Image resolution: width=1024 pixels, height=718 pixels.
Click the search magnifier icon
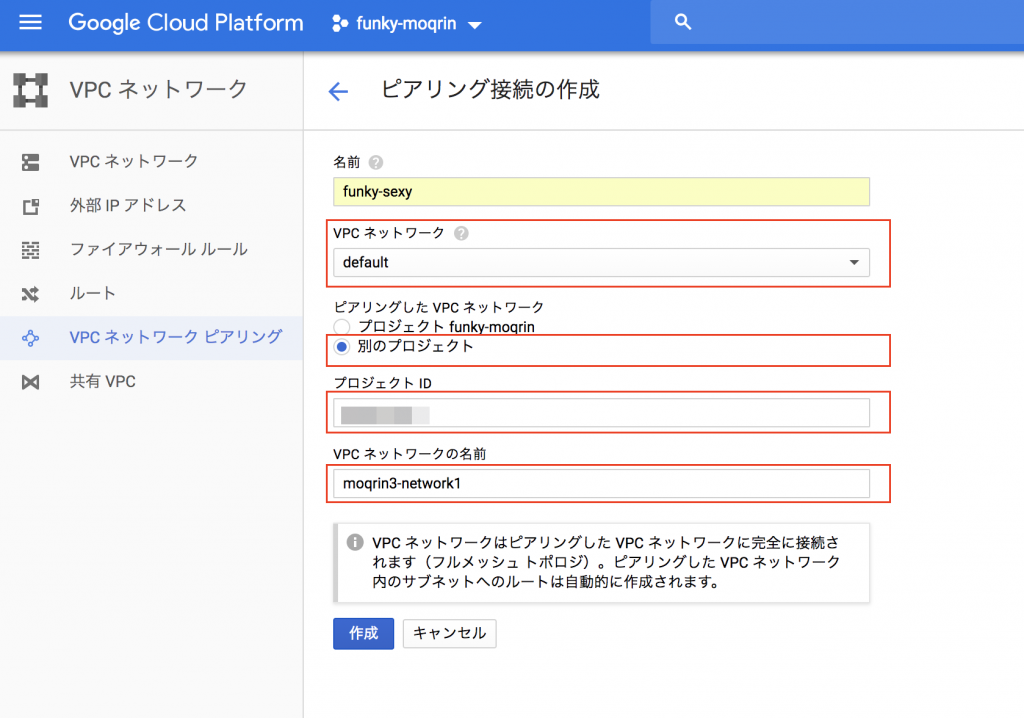[683, 22]
